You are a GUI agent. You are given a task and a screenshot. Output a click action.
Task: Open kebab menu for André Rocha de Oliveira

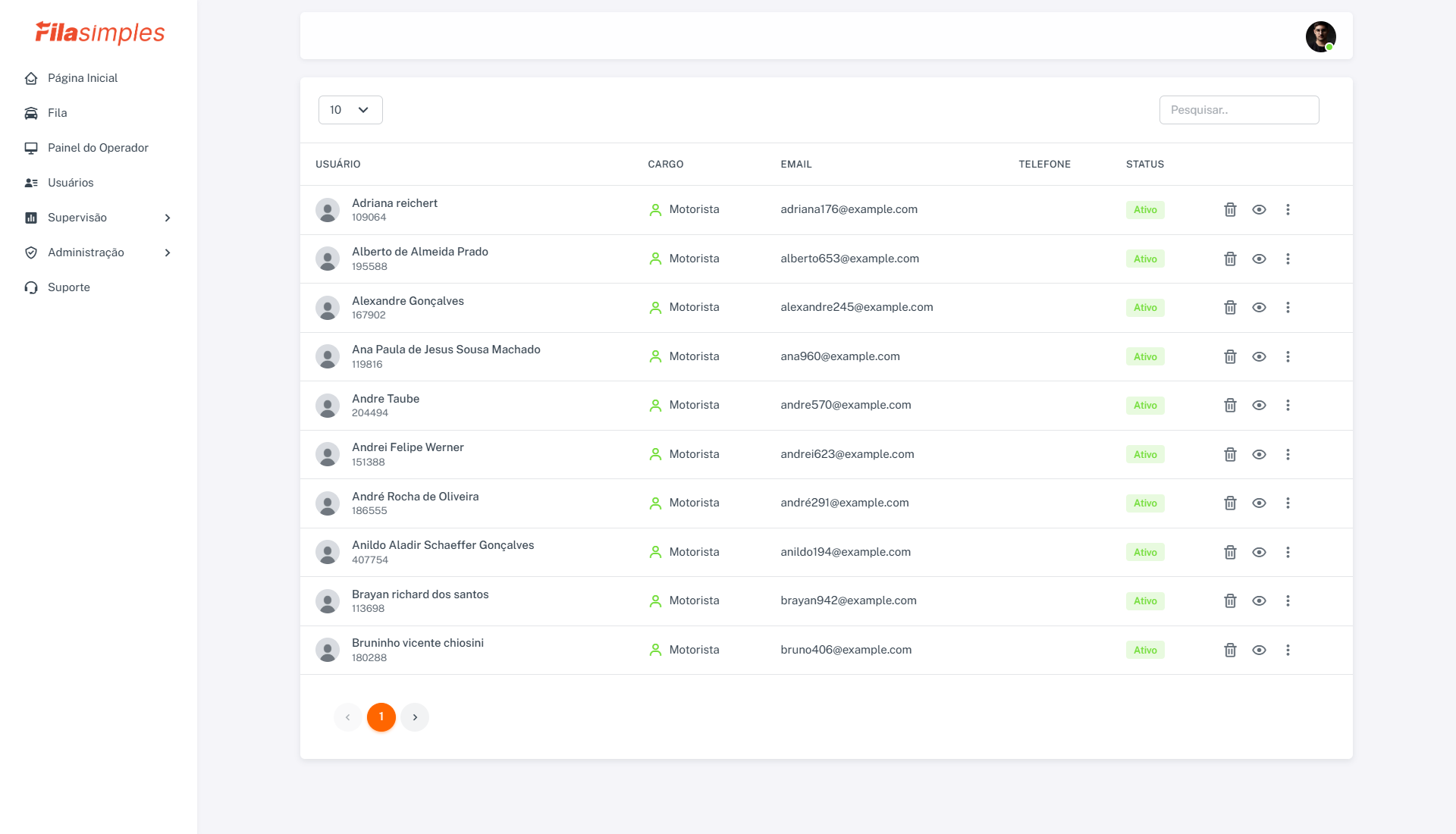pyautogui.click(x=1288, y=503)
